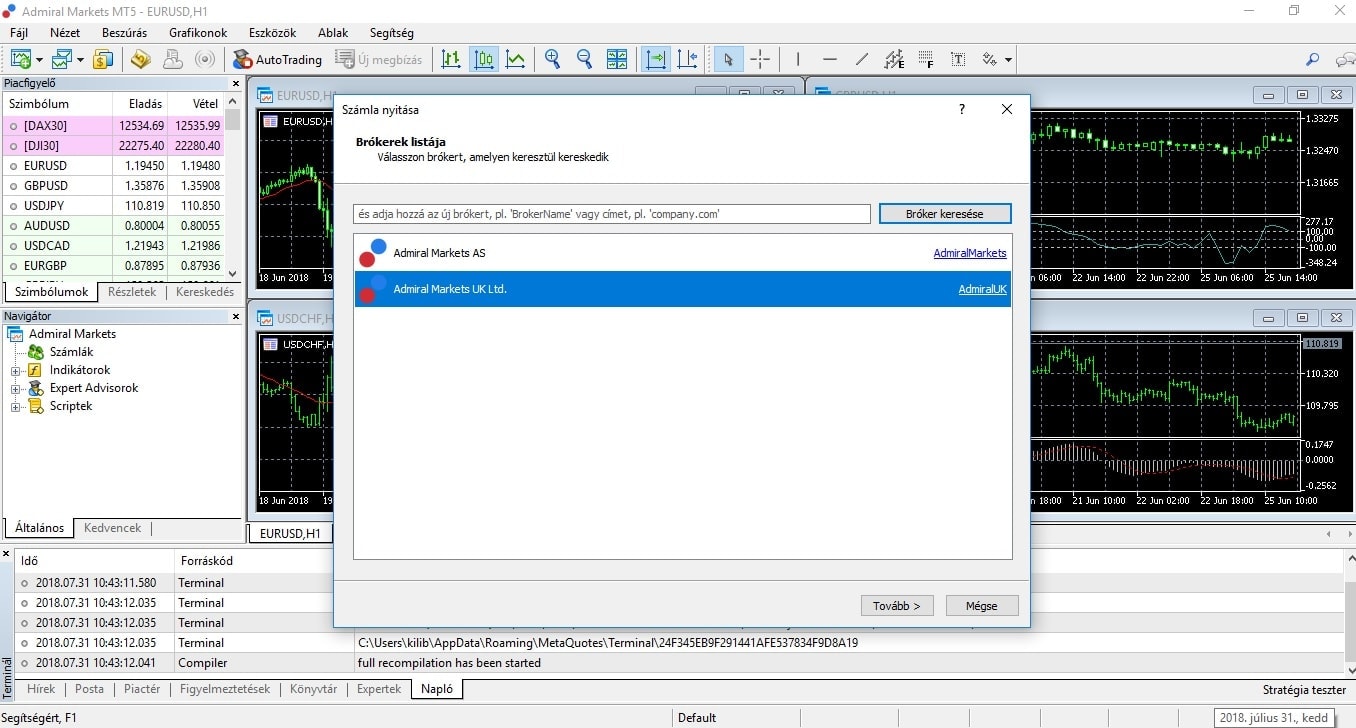Zoom in on the chart
The height and width of the screenshot is (728, 1356).
(x=552, y=59)
